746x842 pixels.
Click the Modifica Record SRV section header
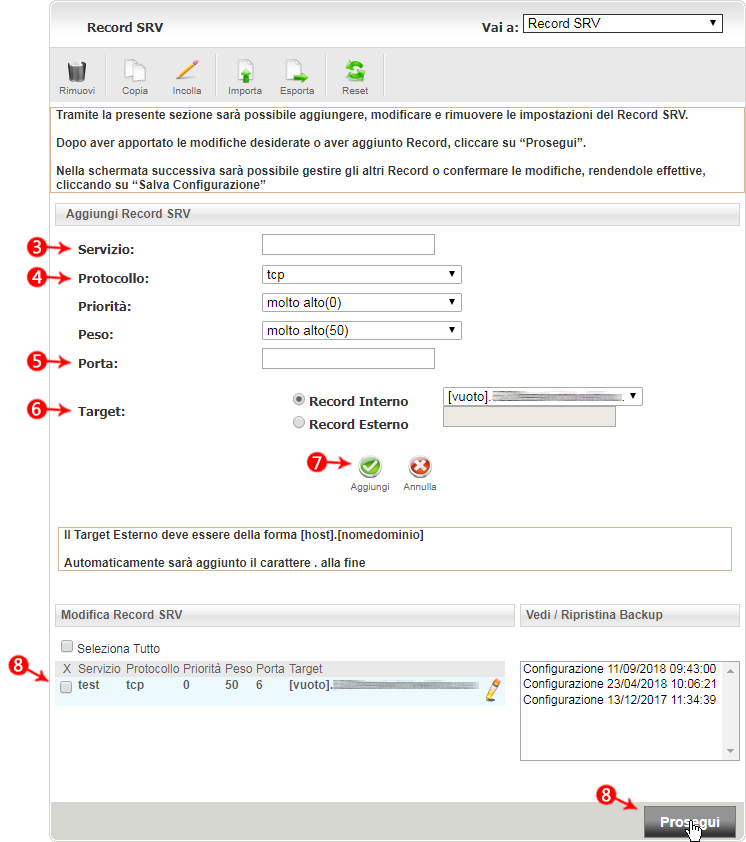285,615
